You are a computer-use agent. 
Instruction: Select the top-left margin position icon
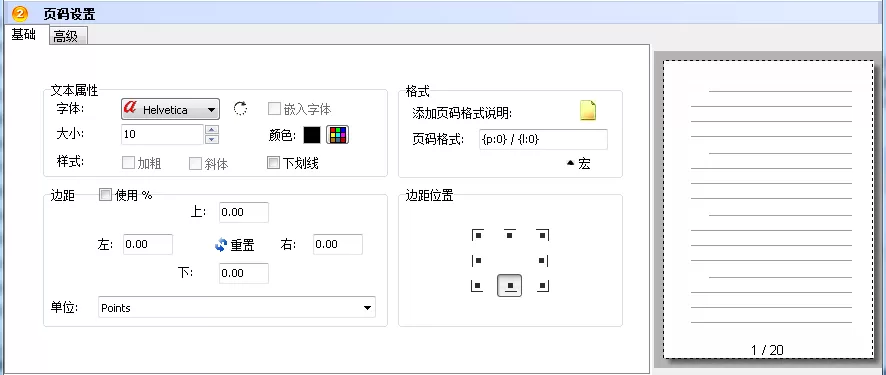[x=477, y=235]
